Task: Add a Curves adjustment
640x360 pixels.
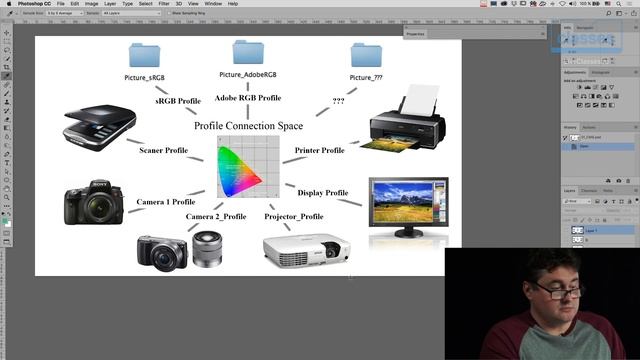Action: [x=596, y=87]
